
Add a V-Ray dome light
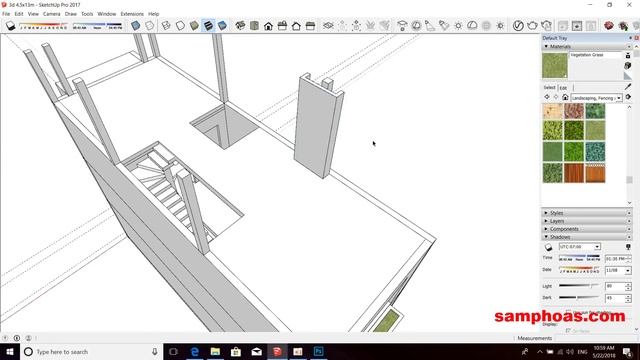(472, 26)
